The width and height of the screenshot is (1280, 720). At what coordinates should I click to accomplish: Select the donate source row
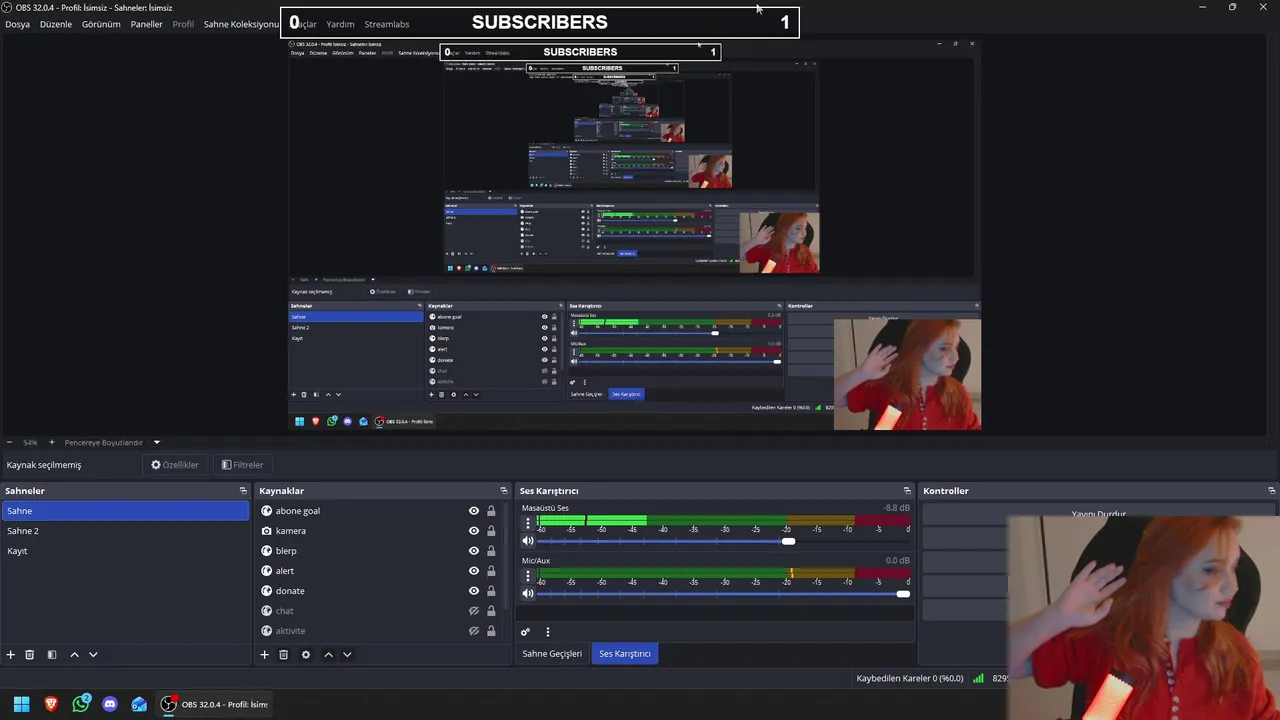[380, 591]
